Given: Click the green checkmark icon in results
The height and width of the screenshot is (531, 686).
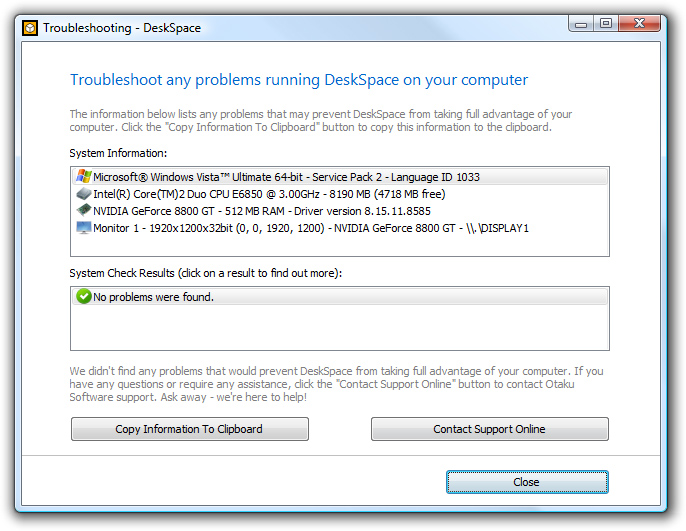Looking at the screenshot, I should point(83,296).
